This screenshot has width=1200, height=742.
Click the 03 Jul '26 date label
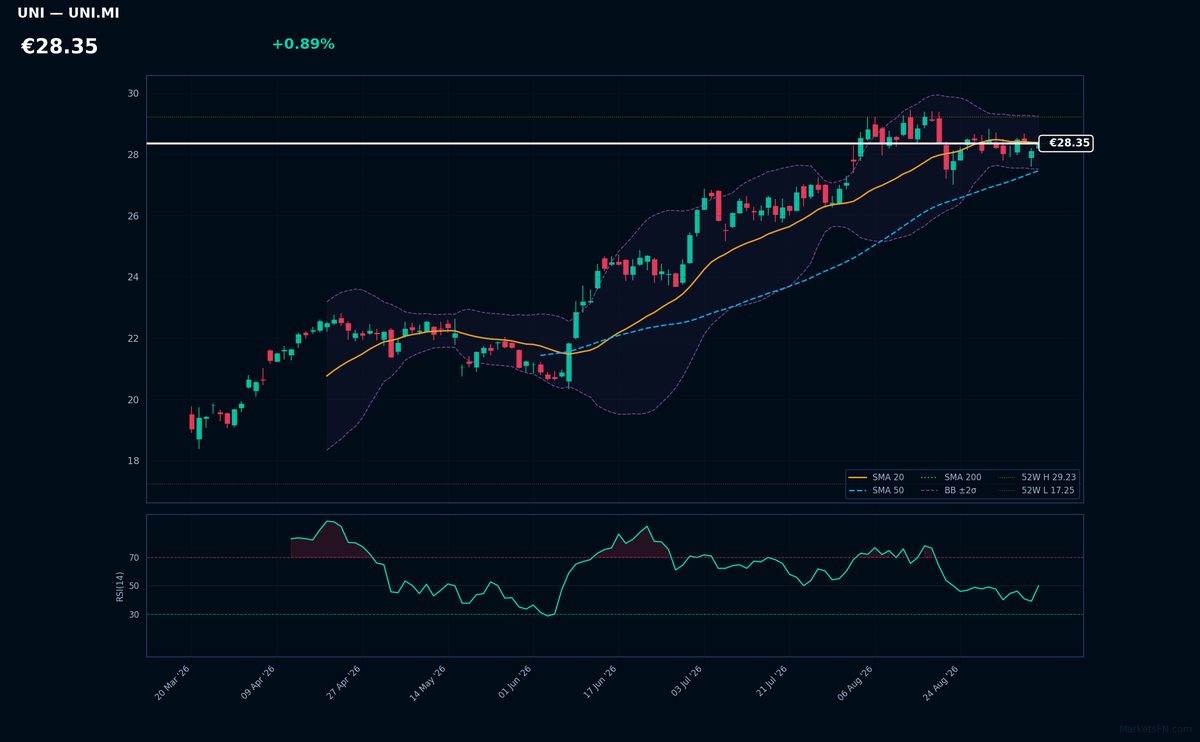pyautogui.click(x=685, y=682)
